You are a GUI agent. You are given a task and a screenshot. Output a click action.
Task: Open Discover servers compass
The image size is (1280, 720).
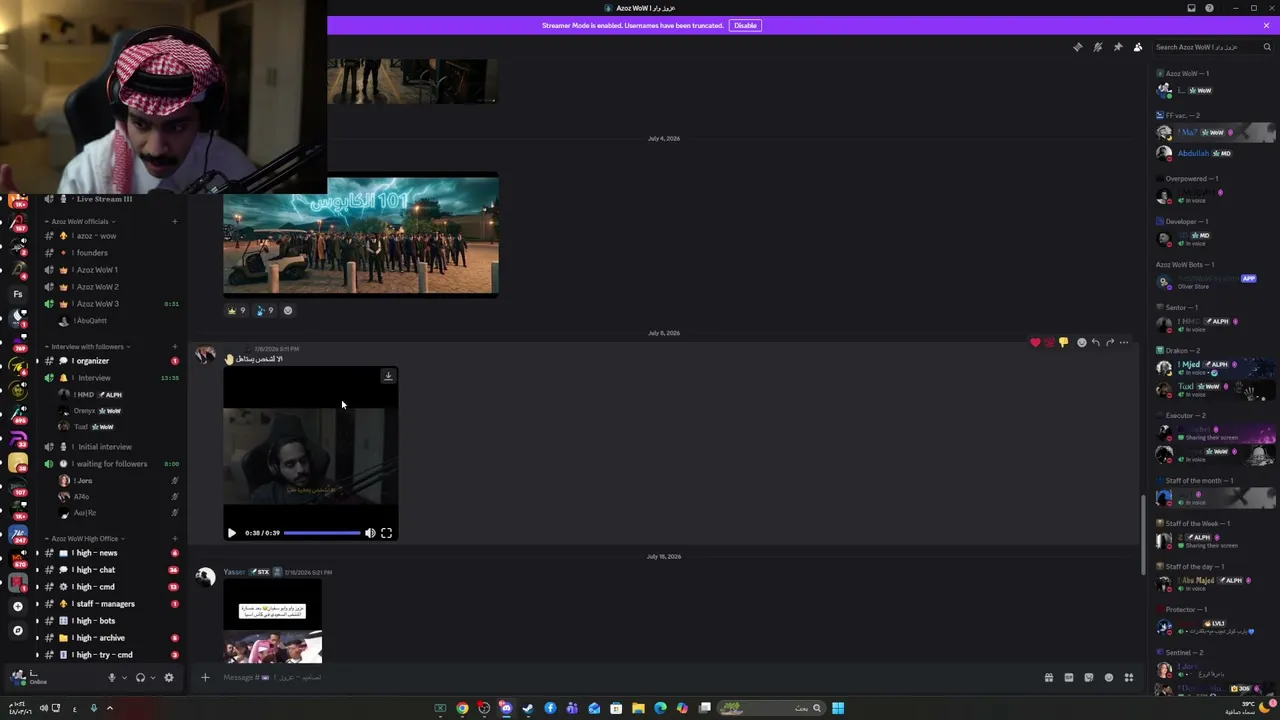[17, 631]
